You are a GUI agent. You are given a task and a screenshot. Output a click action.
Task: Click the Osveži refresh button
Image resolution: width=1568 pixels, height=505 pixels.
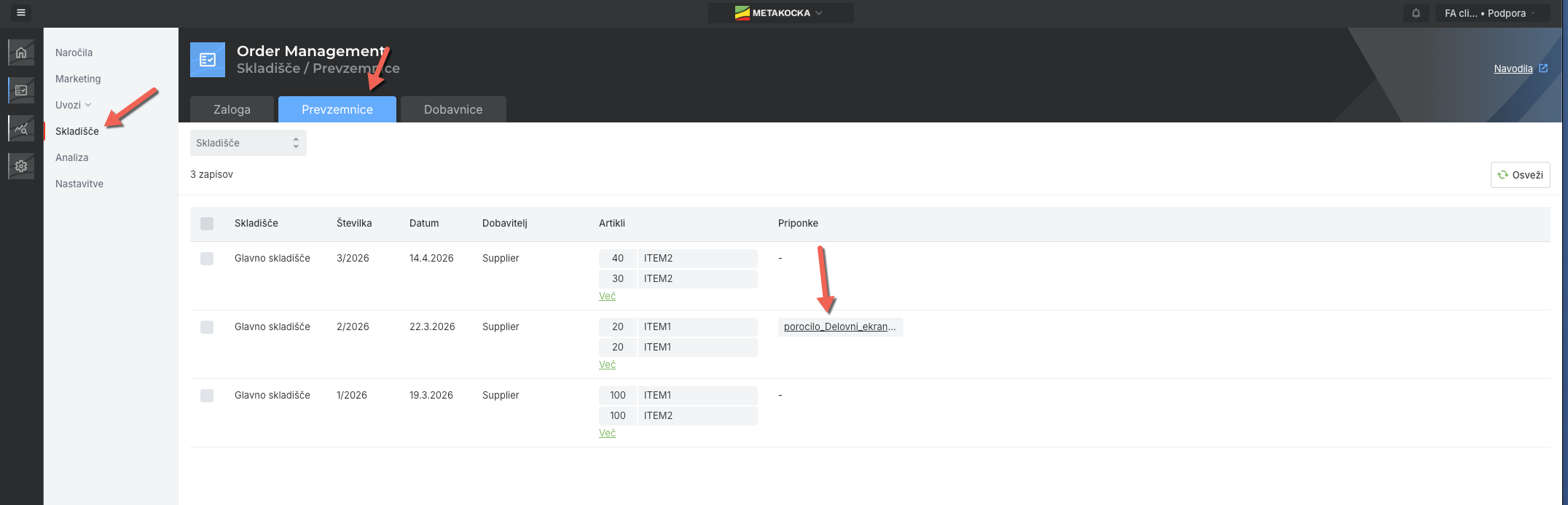[1520, 175]
